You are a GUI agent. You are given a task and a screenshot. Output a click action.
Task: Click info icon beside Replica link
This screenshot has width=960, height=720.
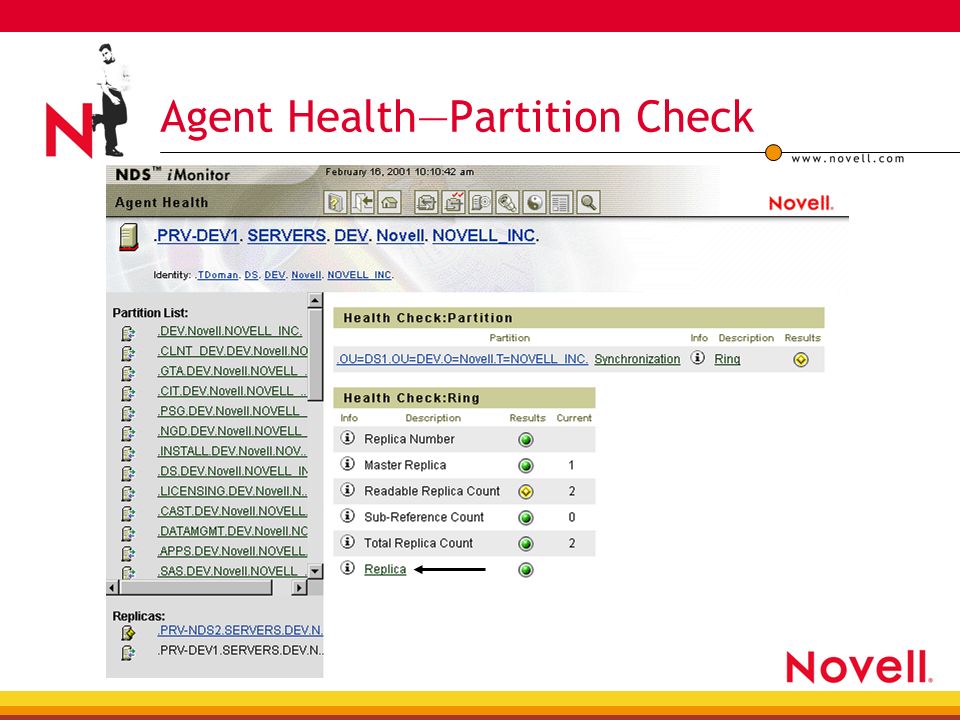click(348, 568)
